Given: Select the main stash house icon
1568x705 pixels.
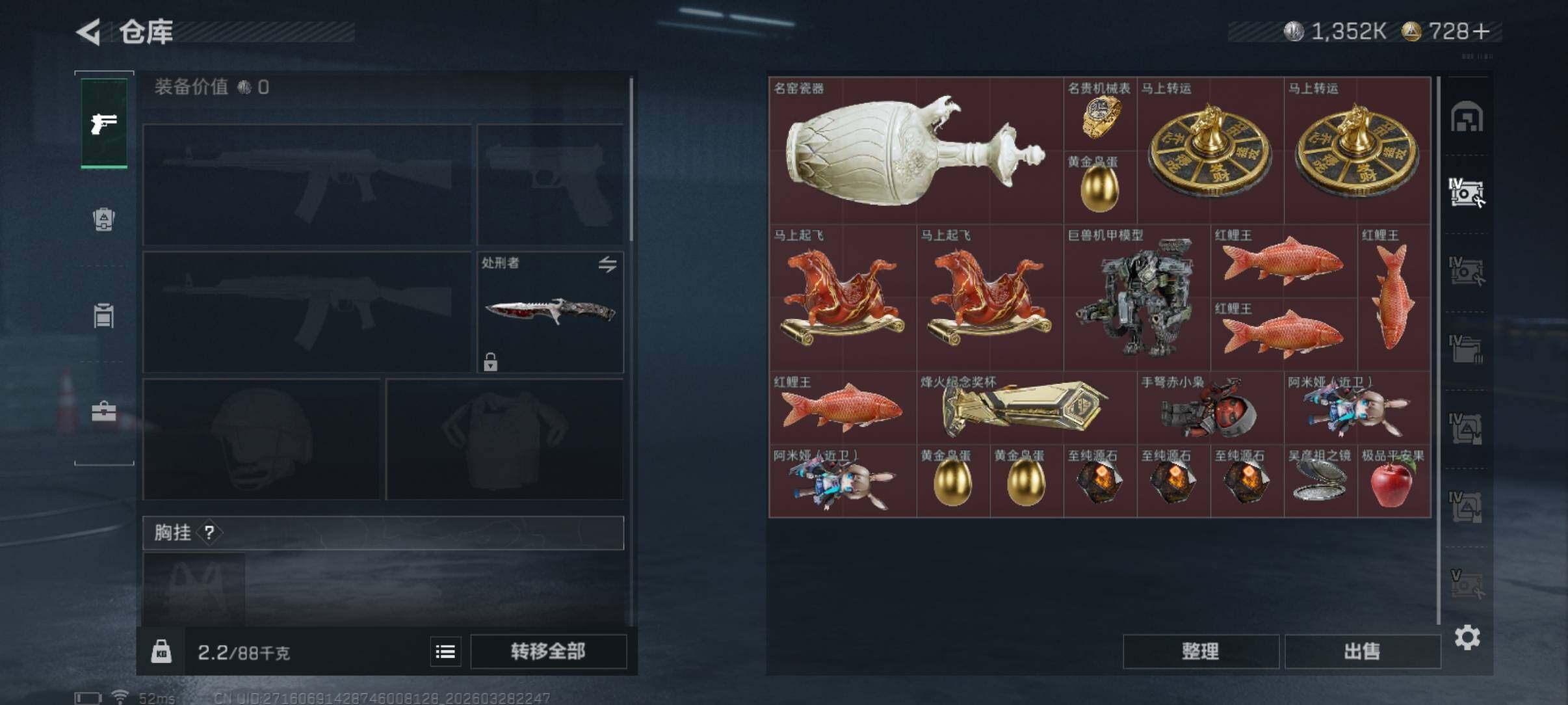Looking at the screenshot, I should coord(1467,116).
